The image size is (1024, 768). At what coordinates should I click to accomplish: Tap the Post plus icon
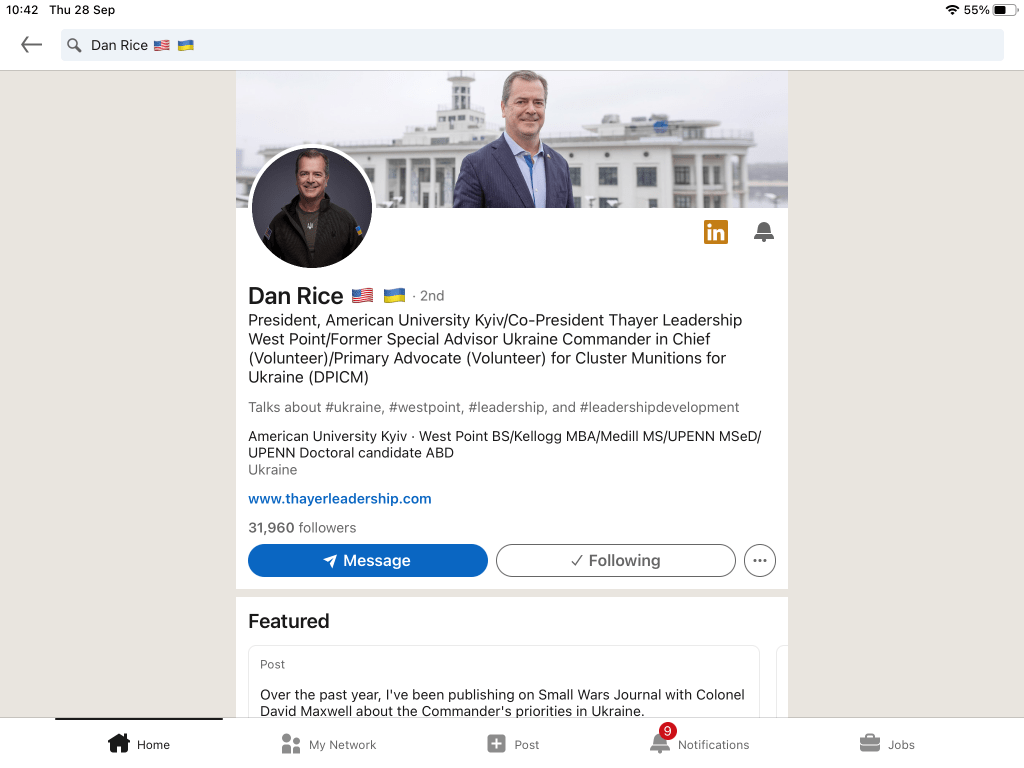click(x=496, y=744)
